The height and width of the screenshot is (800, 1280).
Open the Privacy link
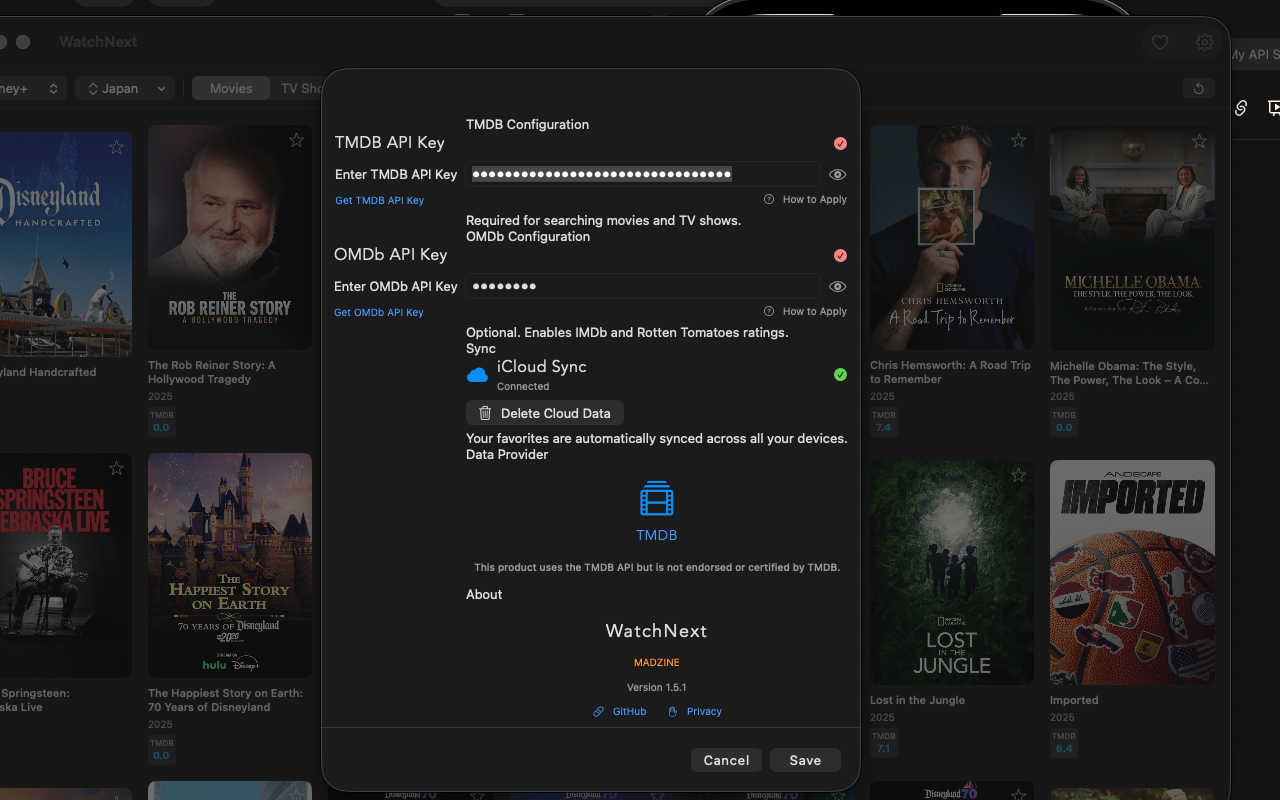tap(694, 711)
